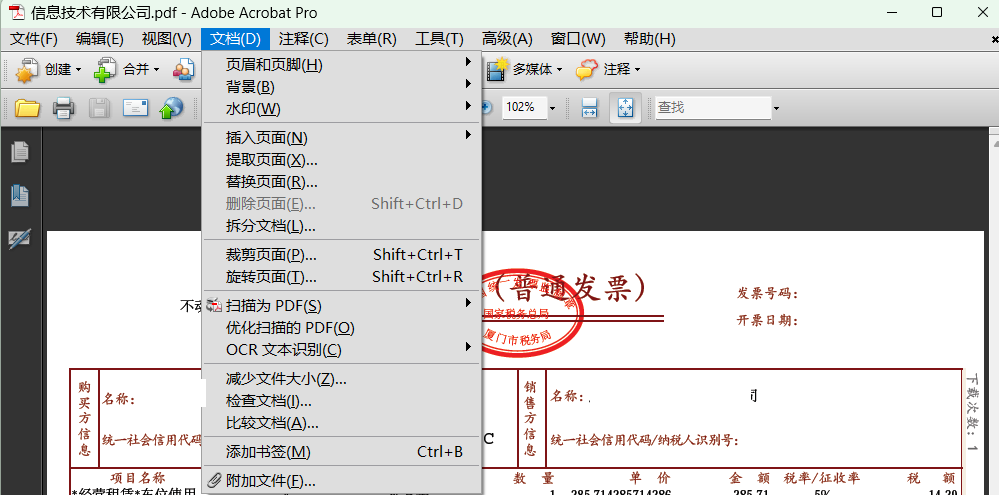
Task: Open the 合并 dropdown arrow
Action: click(x=157, y=69)
